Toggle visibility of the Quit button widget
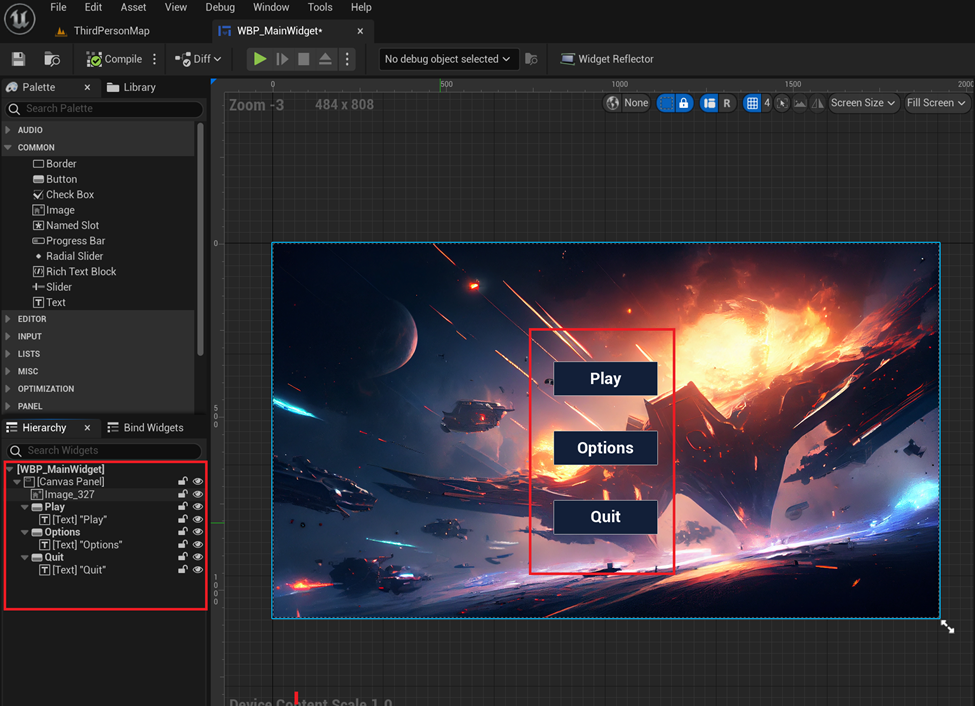975x706 pixels. click(198, 557)
